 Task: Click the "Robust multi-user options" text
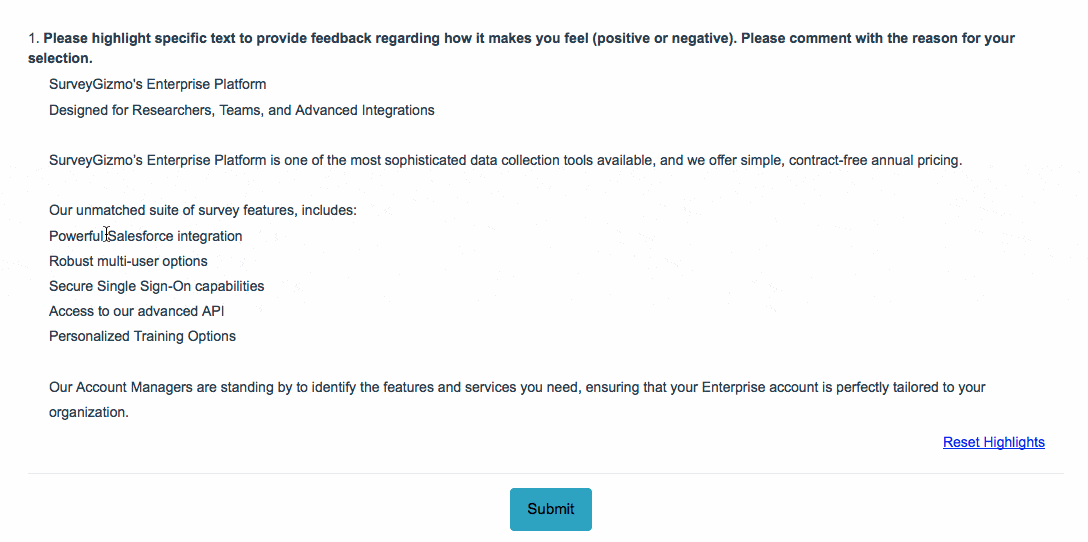point(128,261)
